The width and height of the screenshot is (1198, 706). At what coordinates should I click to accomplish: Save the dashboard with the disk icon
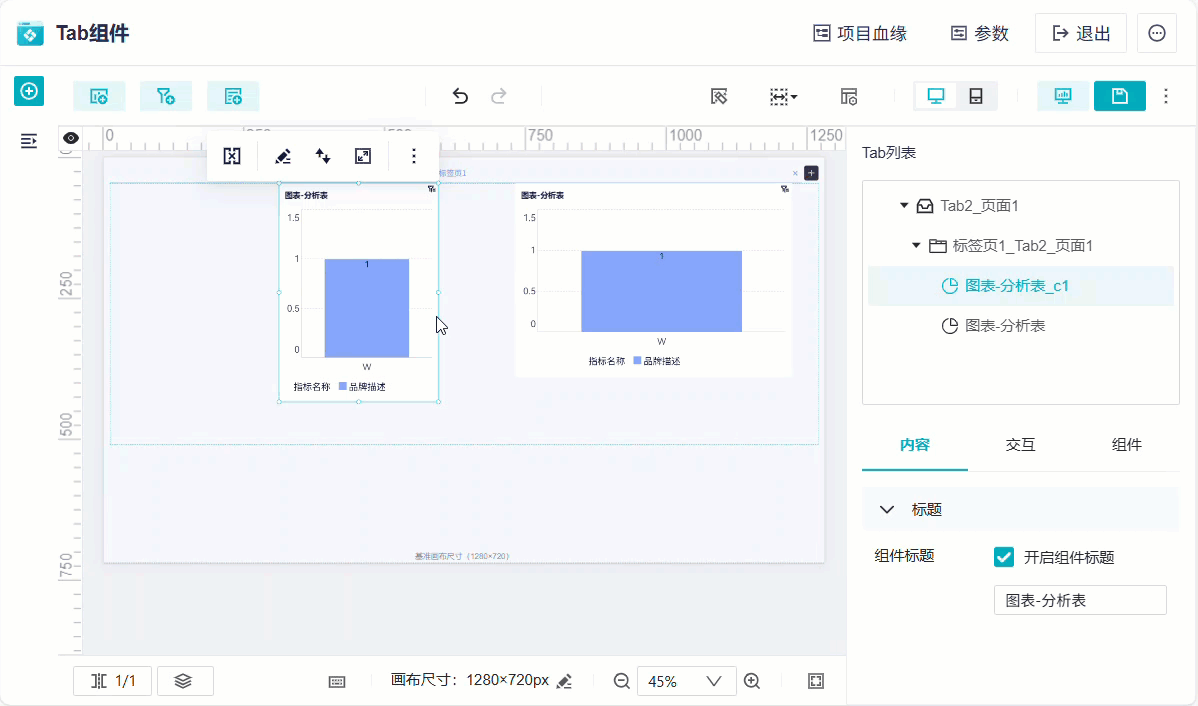(1119, 96)
